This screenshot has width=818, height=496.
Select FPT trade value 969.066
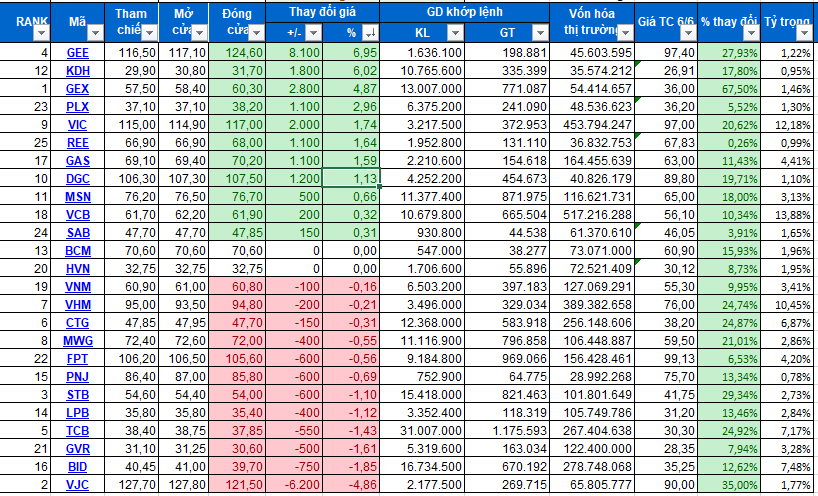click(507, 359)
